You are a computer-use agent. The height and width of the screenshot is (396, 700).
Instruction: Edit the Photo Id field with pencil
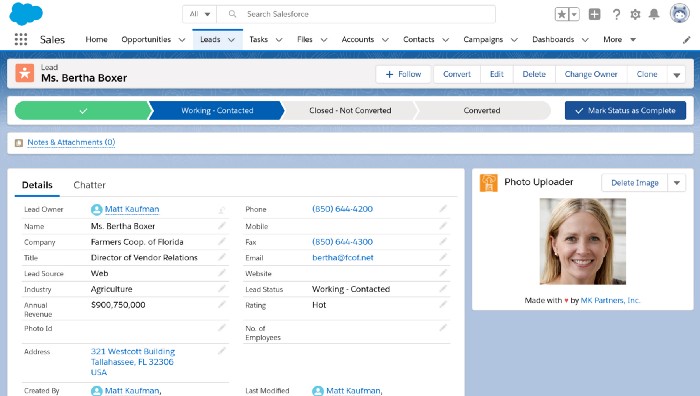click(221, 327)
